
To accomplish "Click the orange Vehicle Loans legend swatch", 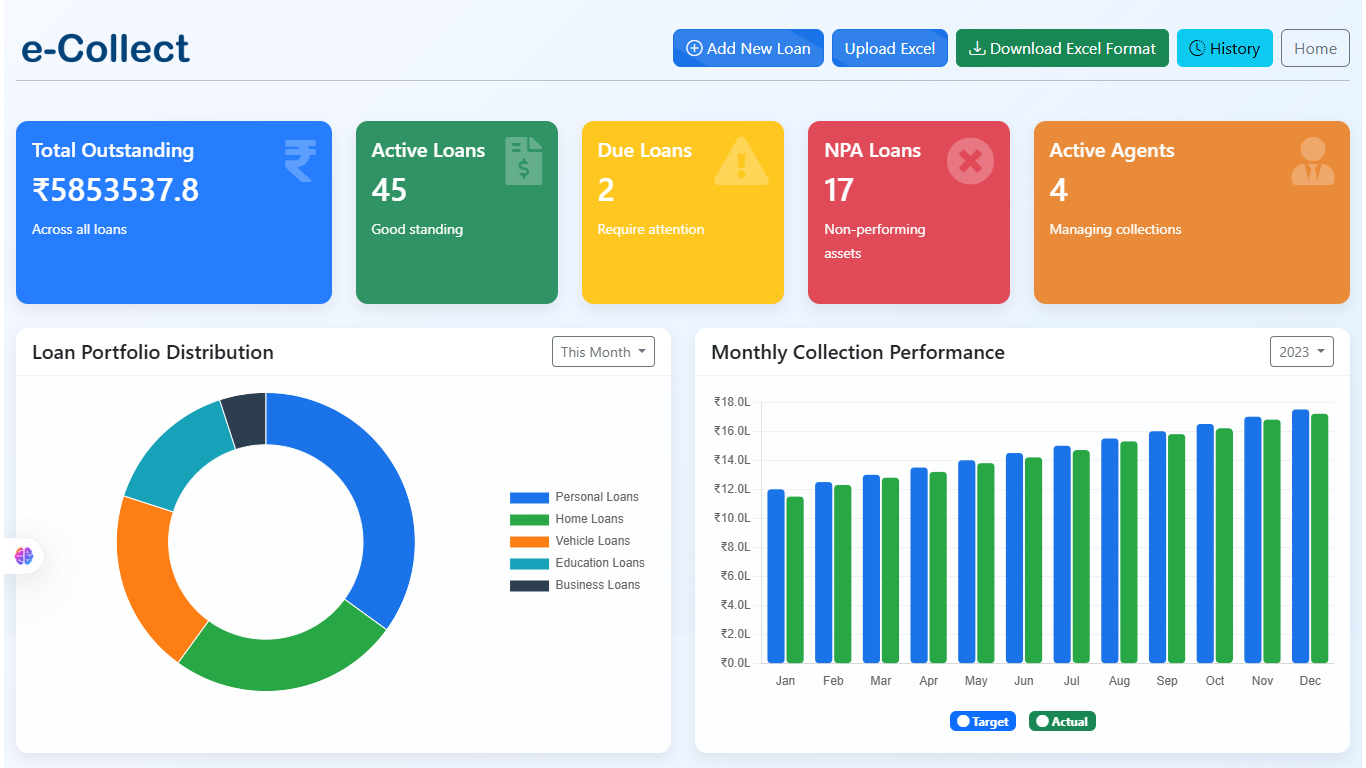I will point(529,541).
